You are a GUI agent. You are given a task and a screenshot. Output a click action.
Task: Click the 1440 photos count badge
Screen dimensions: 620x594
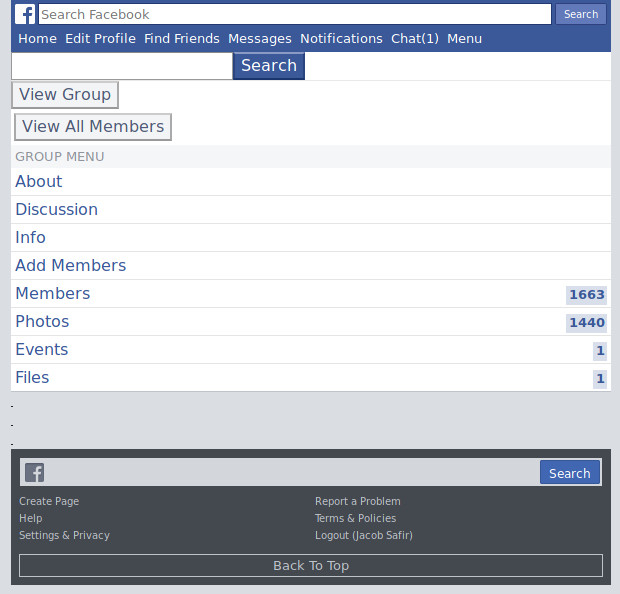click(586, 323)
